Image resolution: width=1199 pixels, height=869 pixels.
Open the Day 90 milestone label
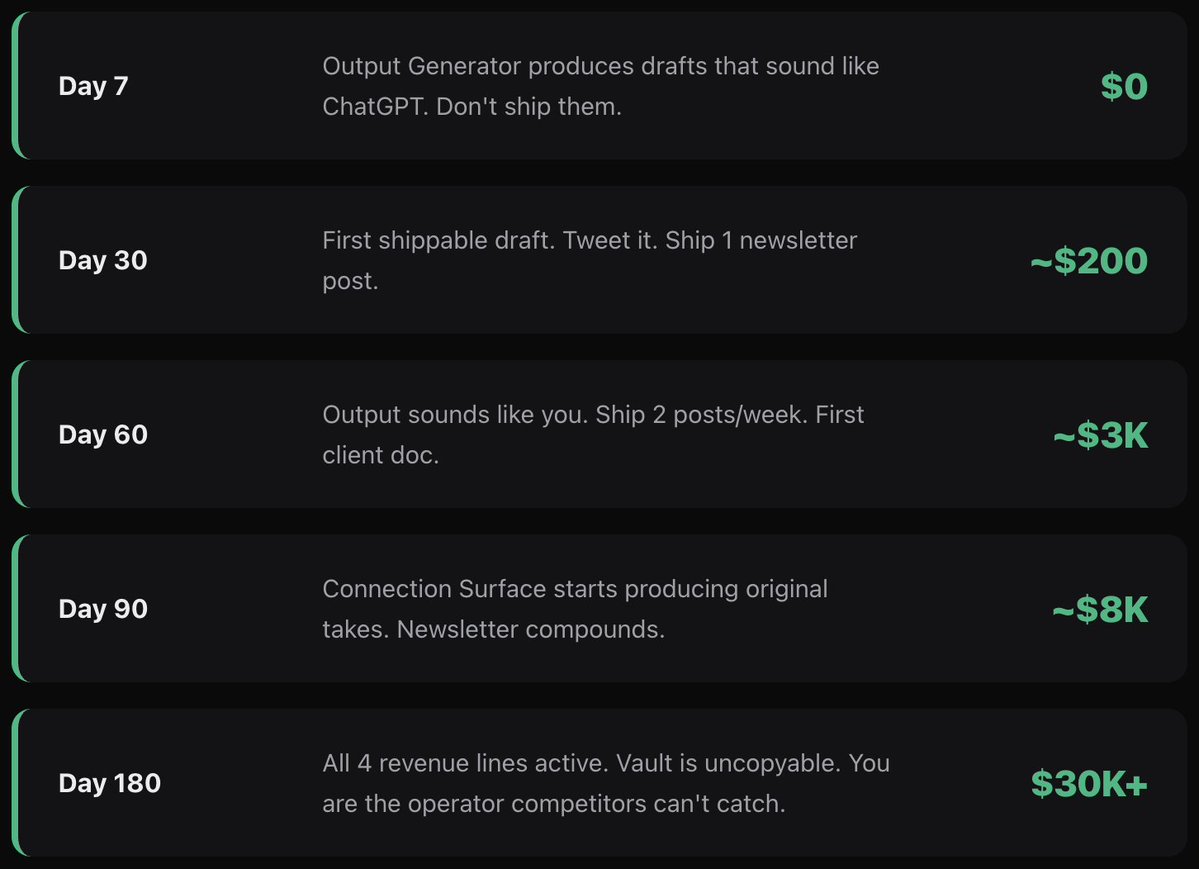pos(103,609)
